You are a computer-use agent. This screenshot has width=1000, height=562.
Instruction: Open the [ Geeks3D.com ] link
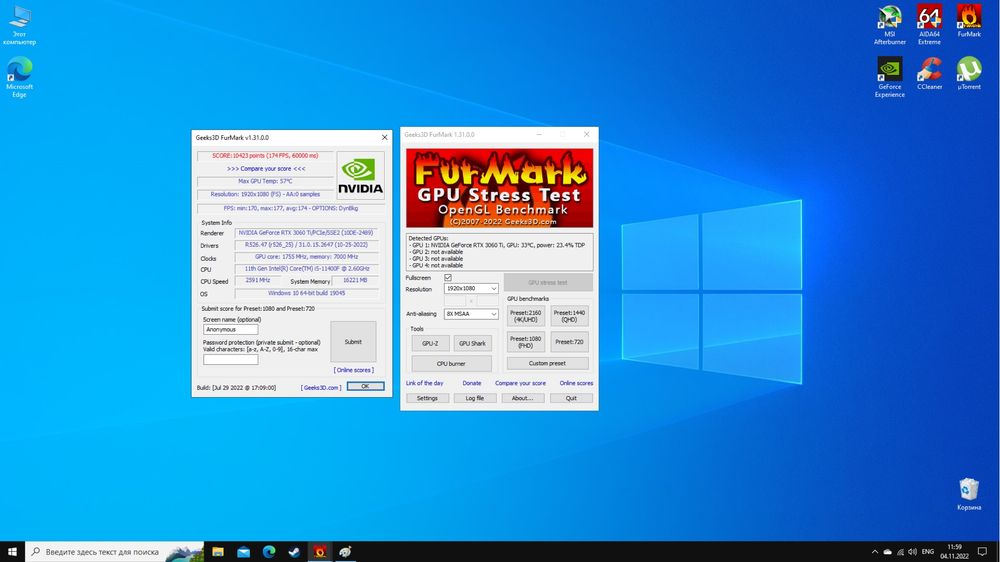321,388
